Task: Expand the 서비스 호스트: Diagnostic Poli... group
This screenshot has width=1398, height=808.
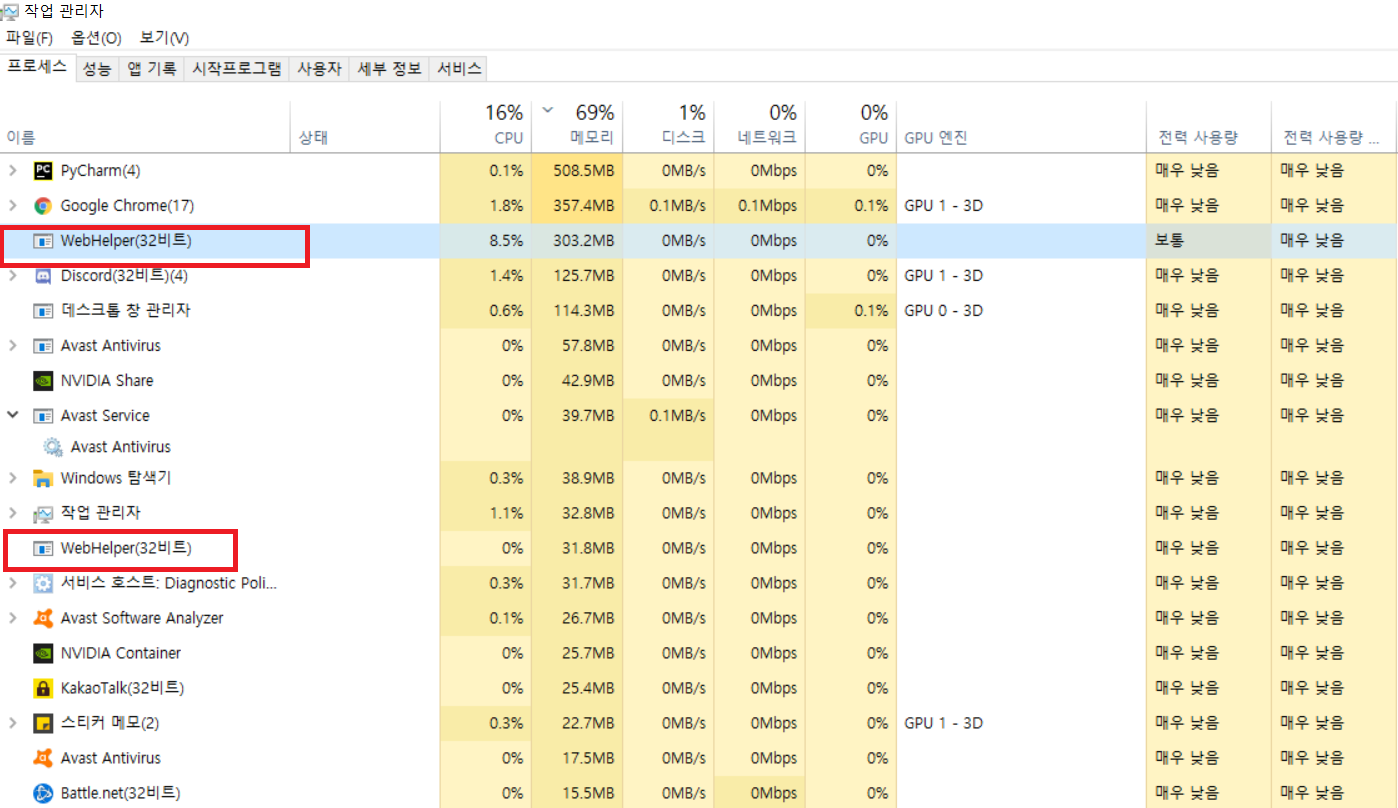Action: 13,583
